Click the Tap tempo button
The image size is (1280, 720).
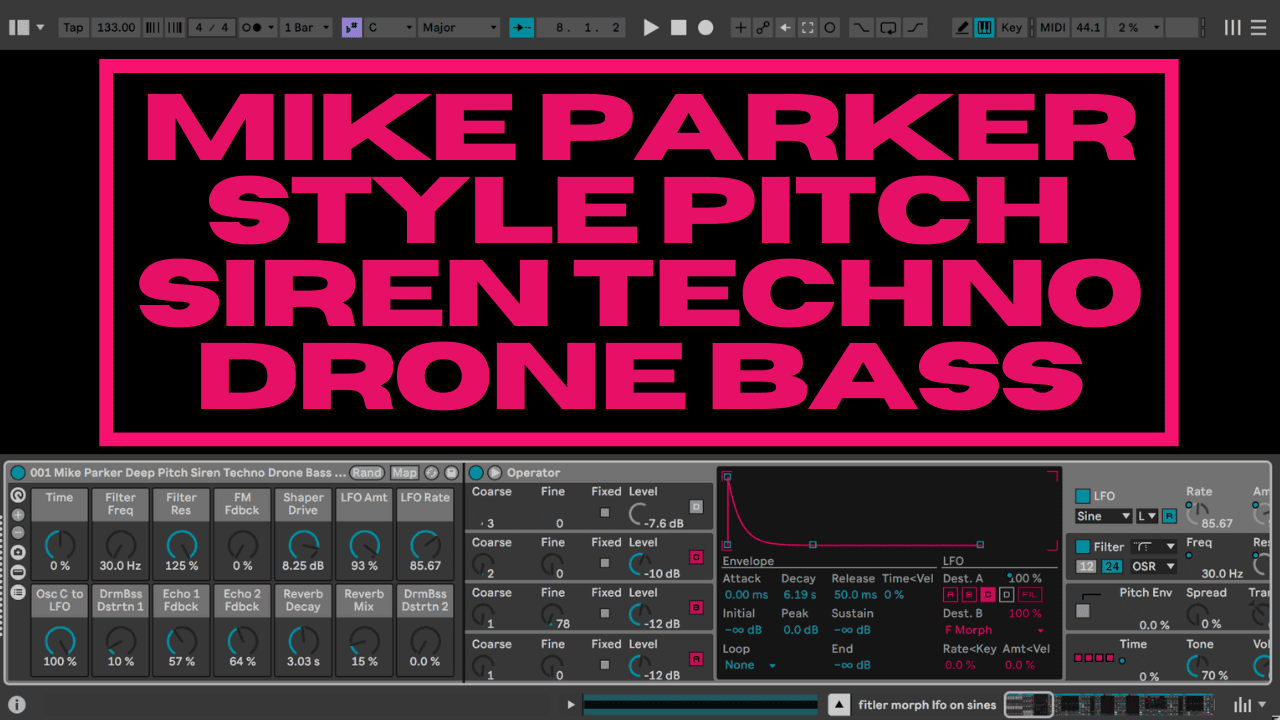coord(73,28)
